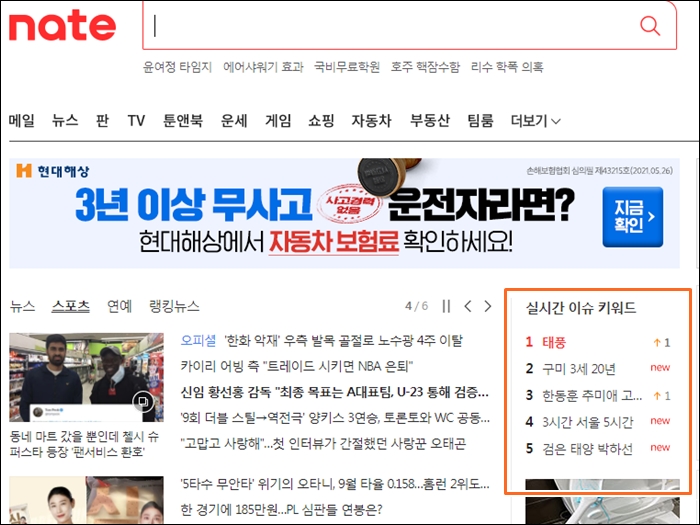The image size is (700, 525).
Task: Click the 지금 확인 button in the banner
Action: click(633, 217)
